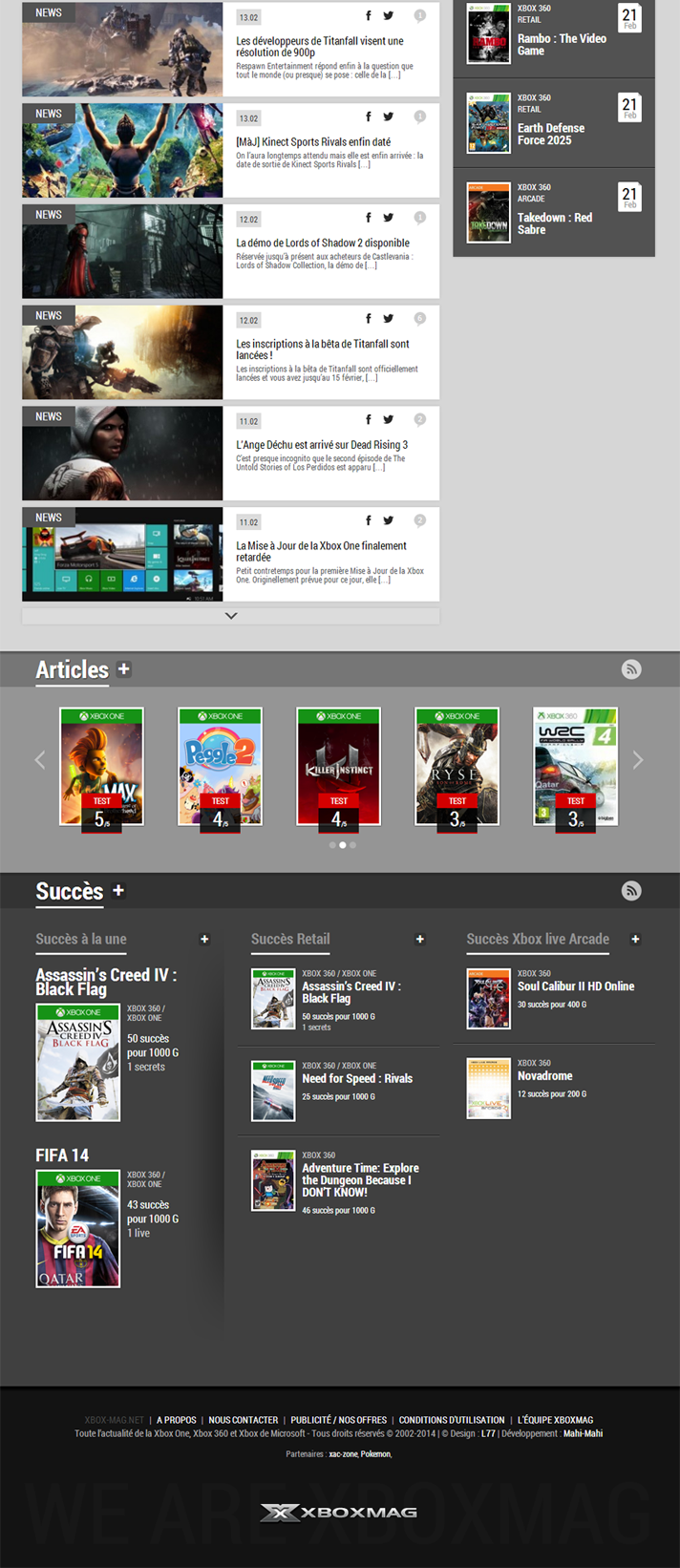
Task: Open FIFA 14 featured achievements cover
Action: point(78,1229)
